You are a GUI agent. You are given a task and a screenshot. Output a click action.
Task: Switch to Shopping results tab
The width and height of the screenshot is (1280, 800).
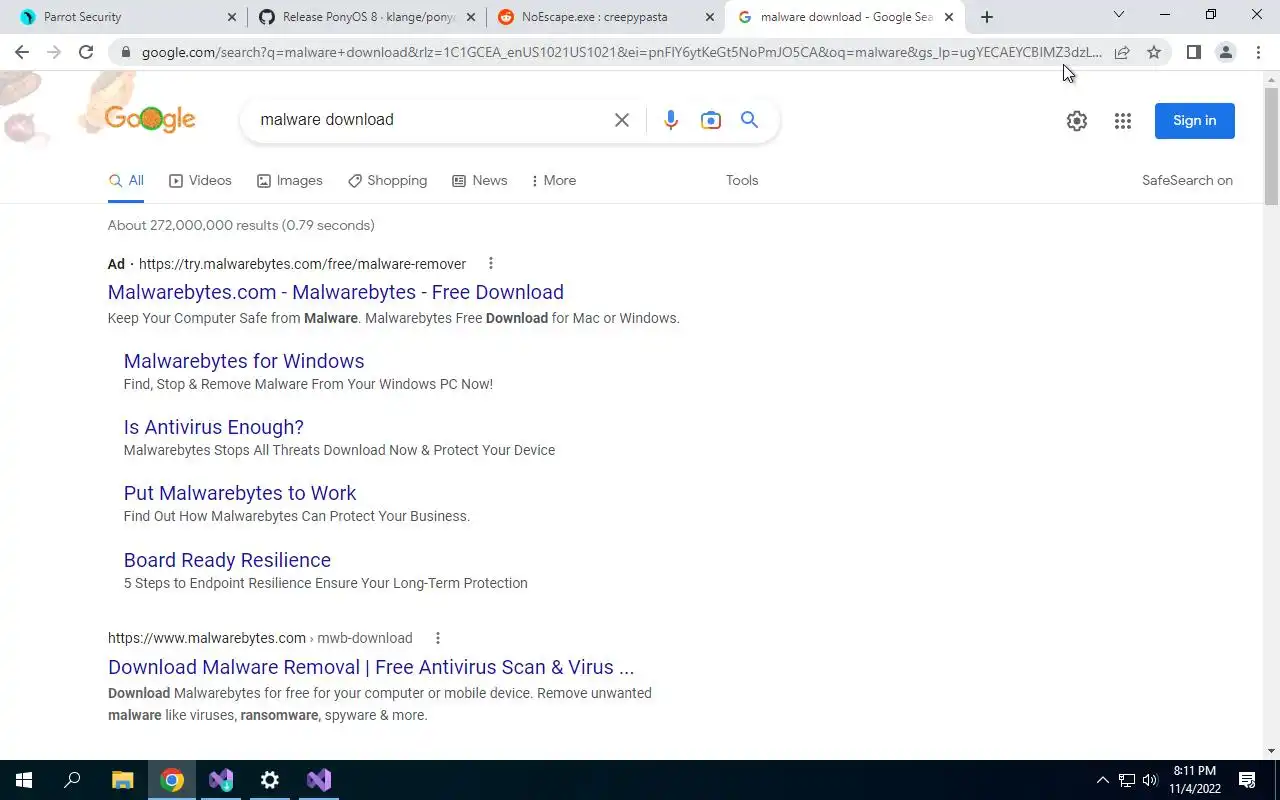(387, 181)
